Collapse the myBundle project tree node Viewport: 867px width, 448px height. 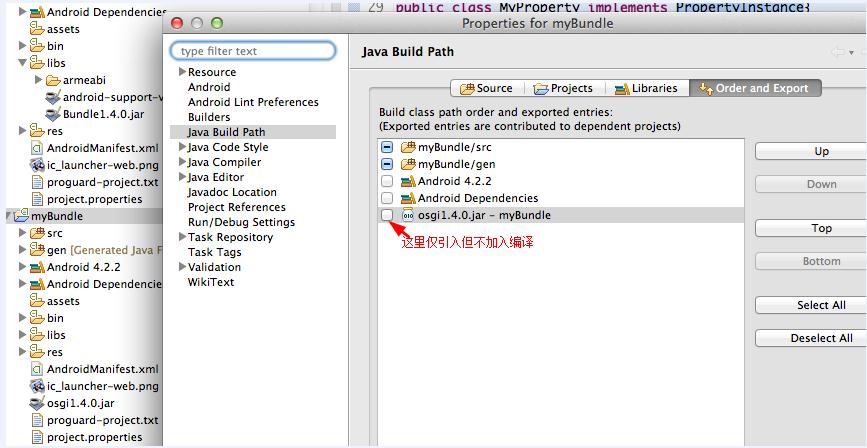(x=9, y=216)
